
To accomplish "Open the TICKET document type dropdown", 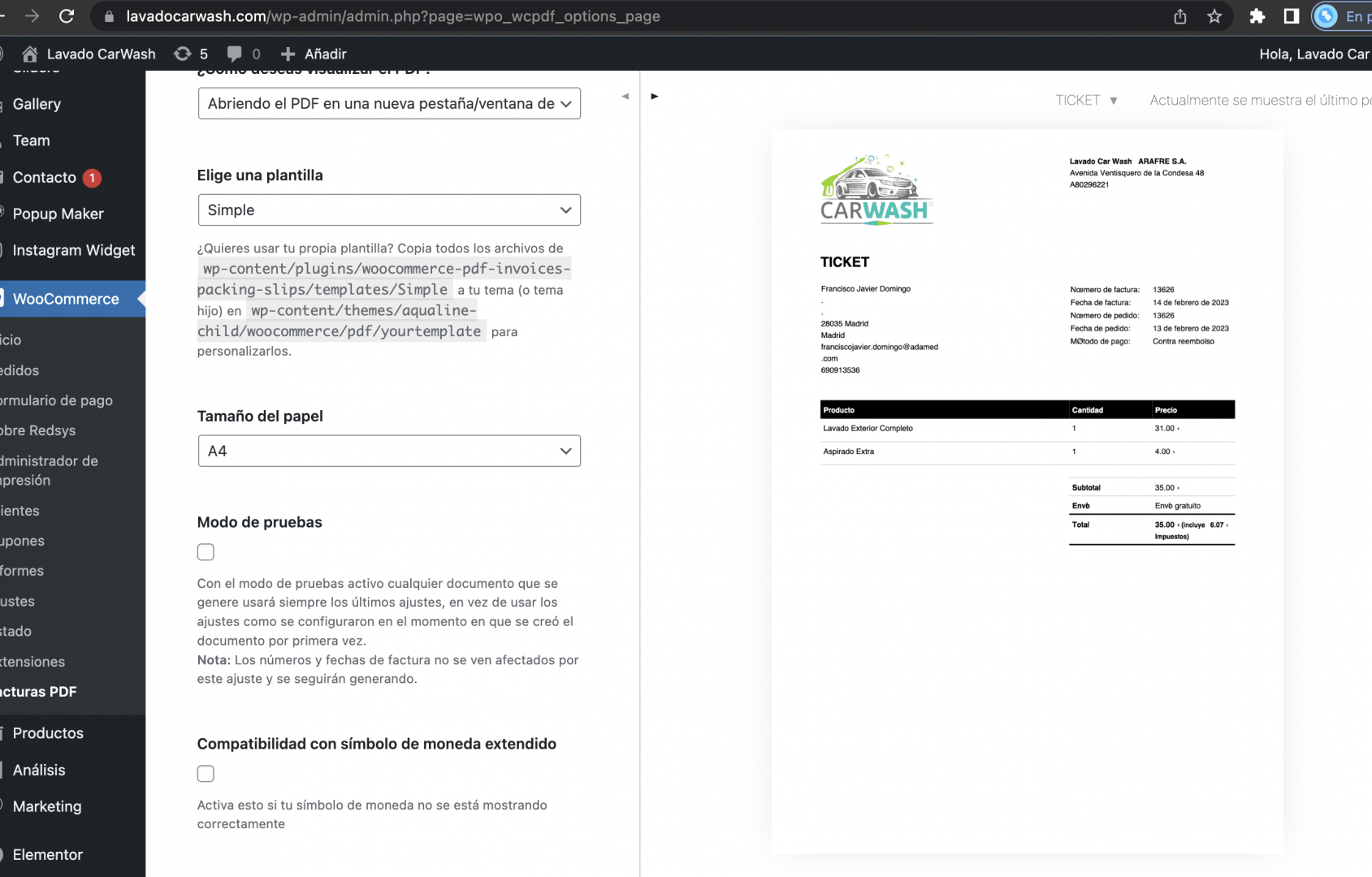I will coord(1087,100).
